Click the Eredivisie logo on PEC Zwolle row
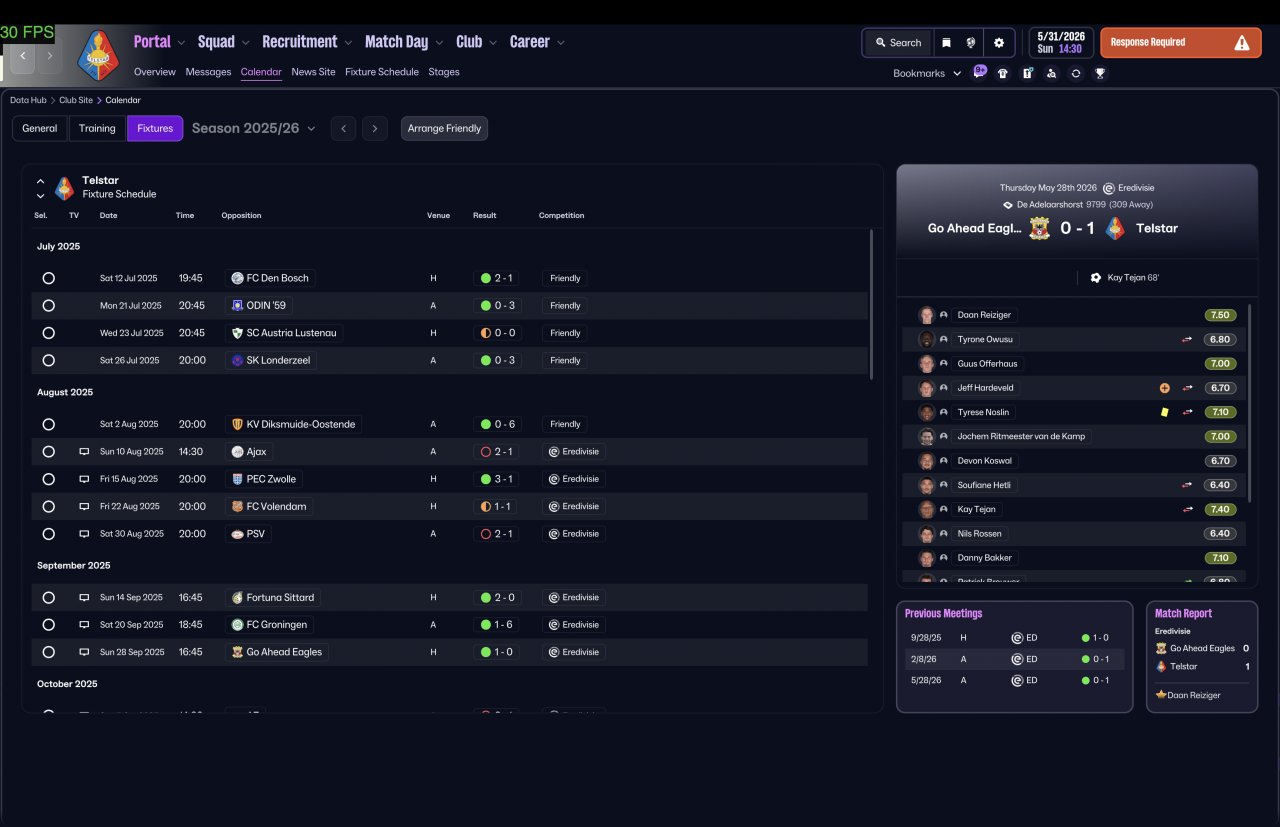Screen dimensions: 1280x827 click(x=553, y=479)
